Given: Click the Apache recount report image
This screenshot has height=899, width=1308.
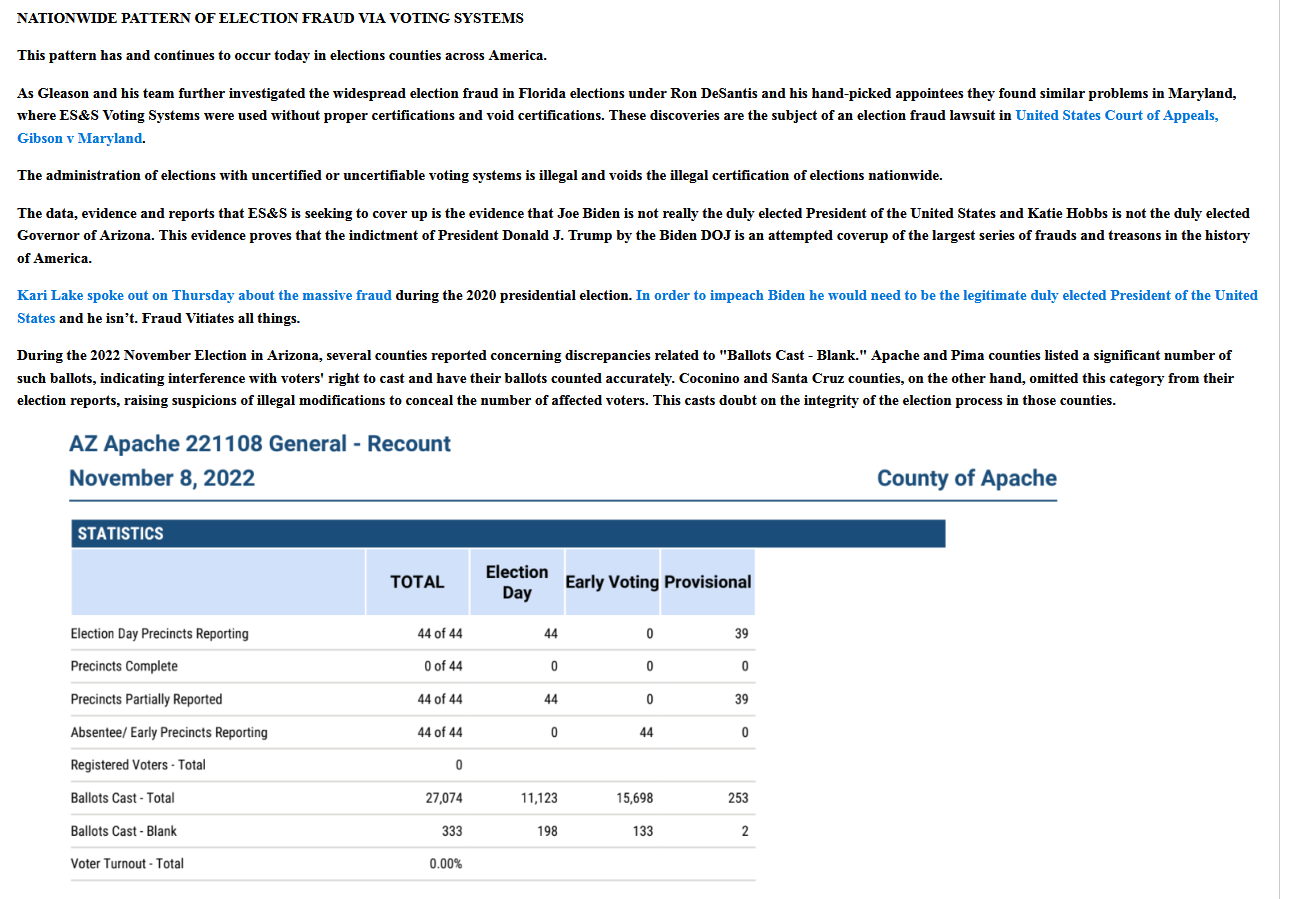Looking at the screenshot, I should tap(563, 657).
